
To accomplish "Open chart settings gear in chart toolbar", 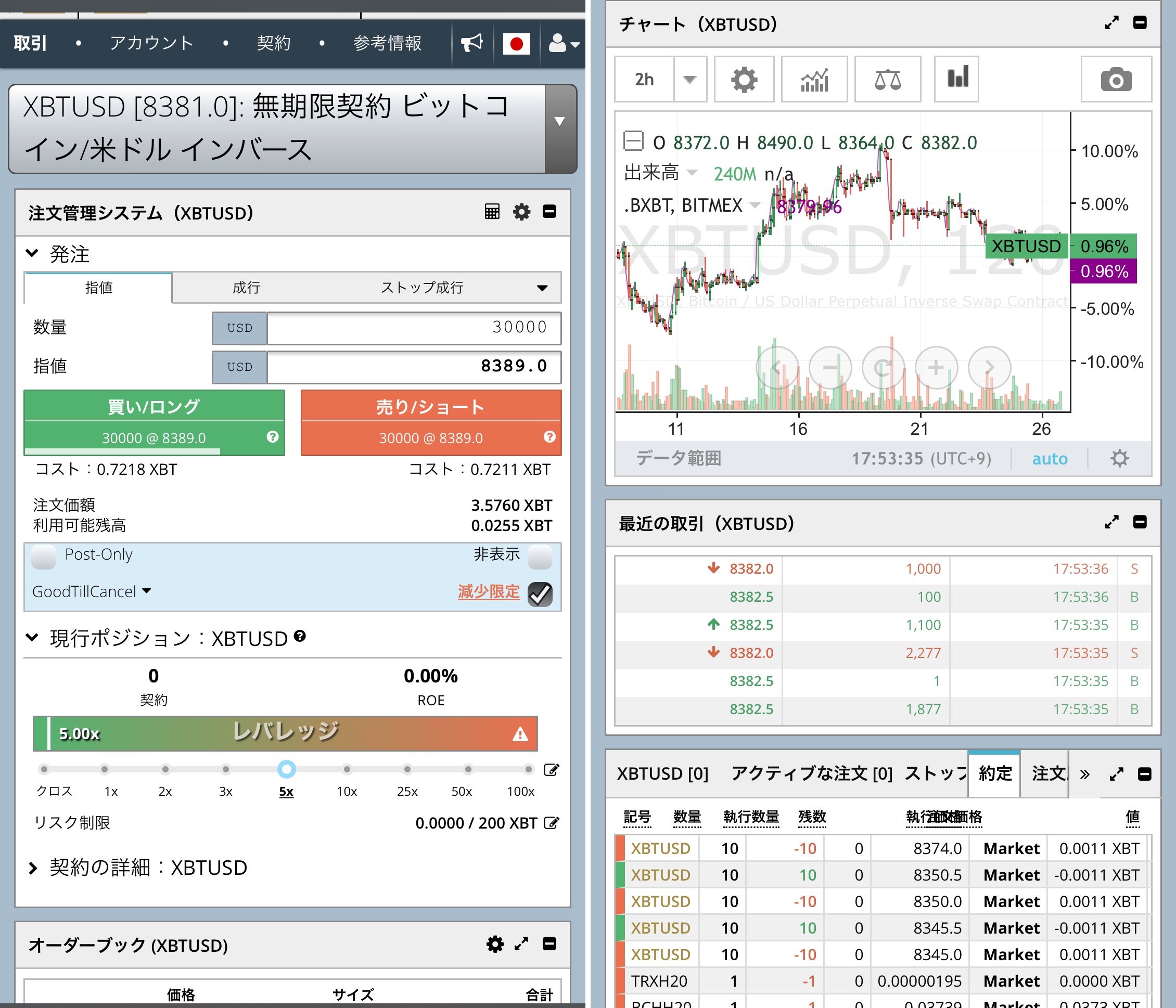I will point(744,80).
